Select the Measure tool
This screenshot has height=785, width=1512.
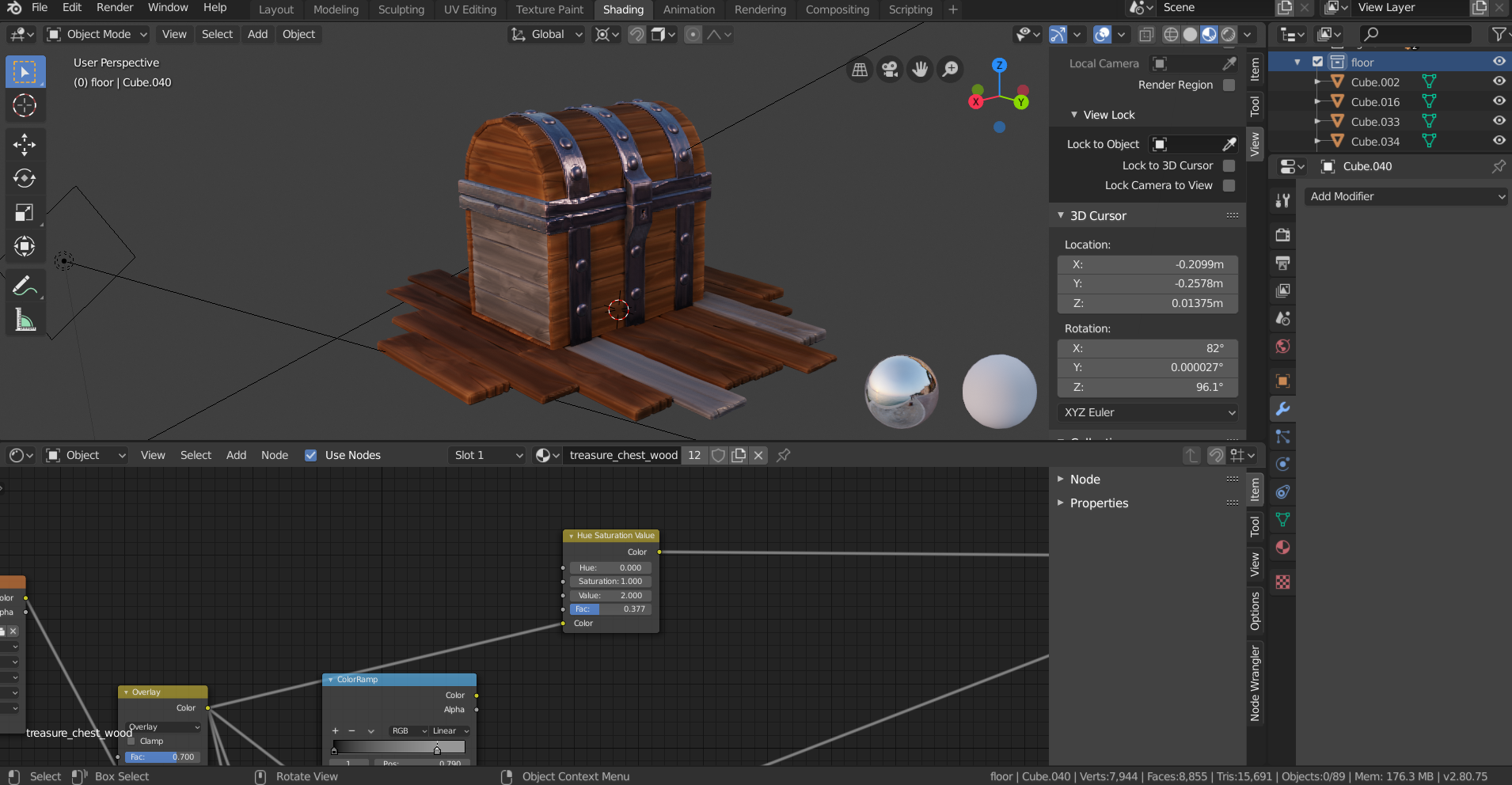pyautogui.click(x=25, y=320)
